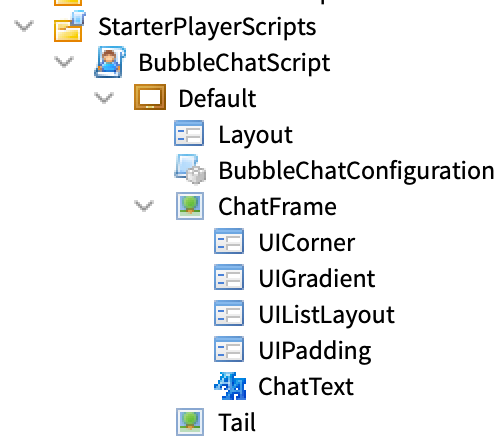Collapse the Default node arrow
This screenshot has width=504, height=444.
click(x=104, y=98)
